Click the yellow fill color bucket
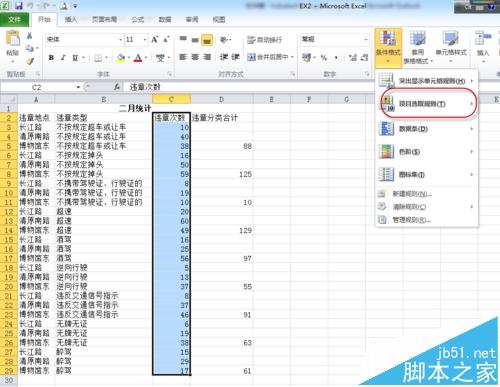 (x=121, y=58)
